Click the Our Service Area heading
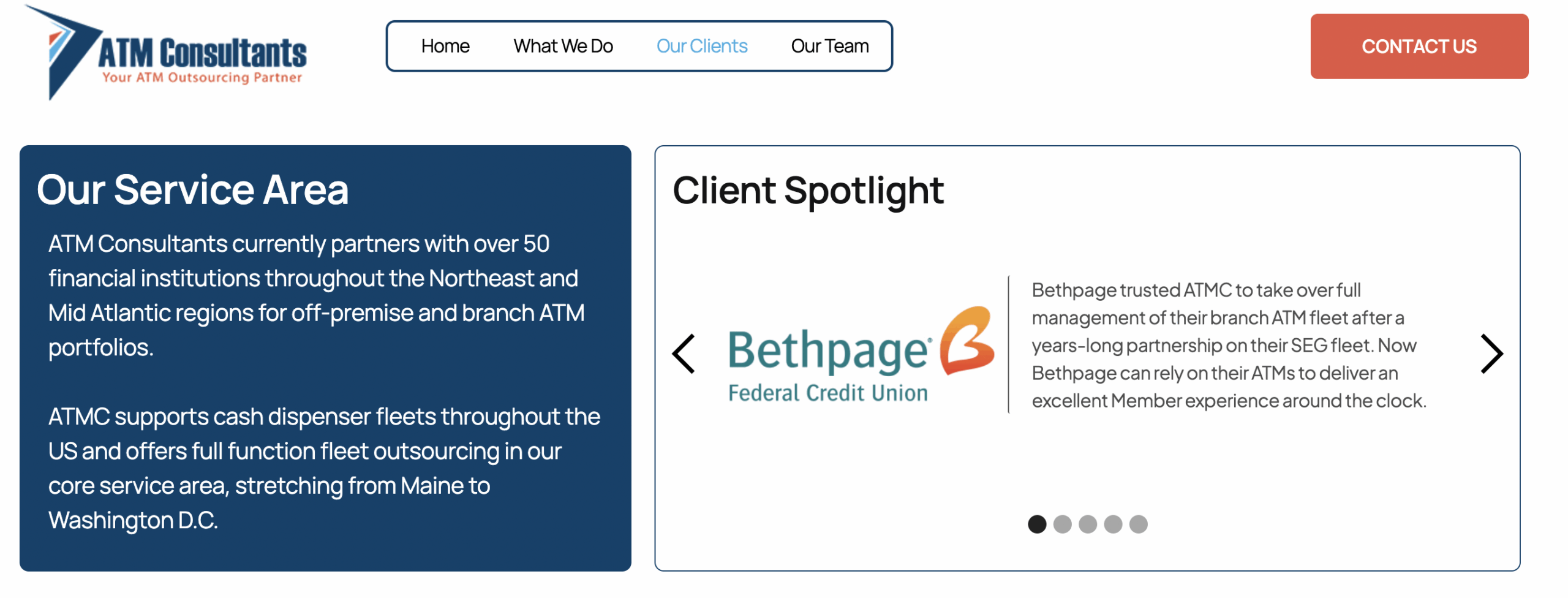The image size is (1568, 598). point(192,190)
